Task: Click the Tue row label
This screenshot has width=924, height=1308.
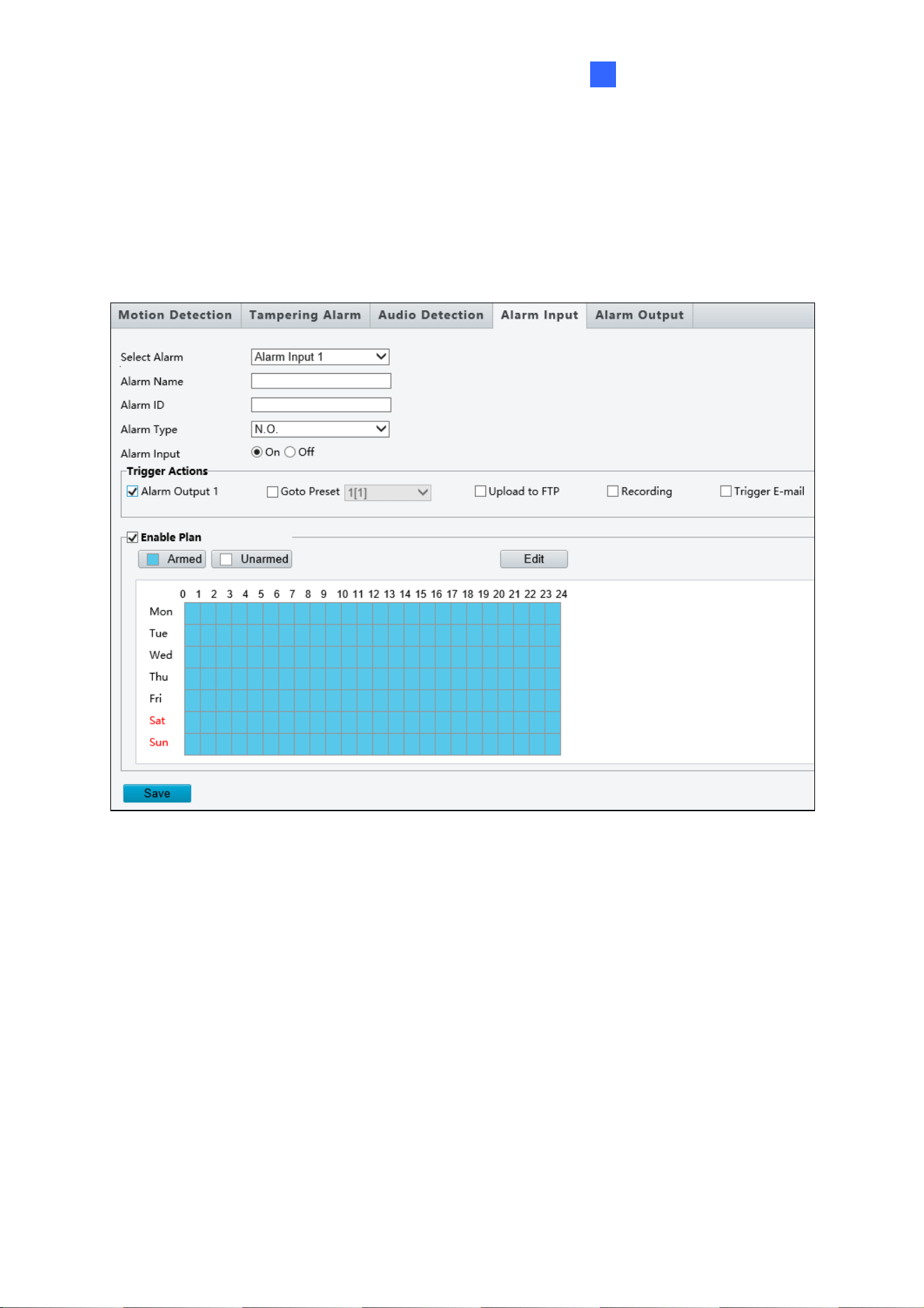Action: pyautogui.click(x=159, y=633)
